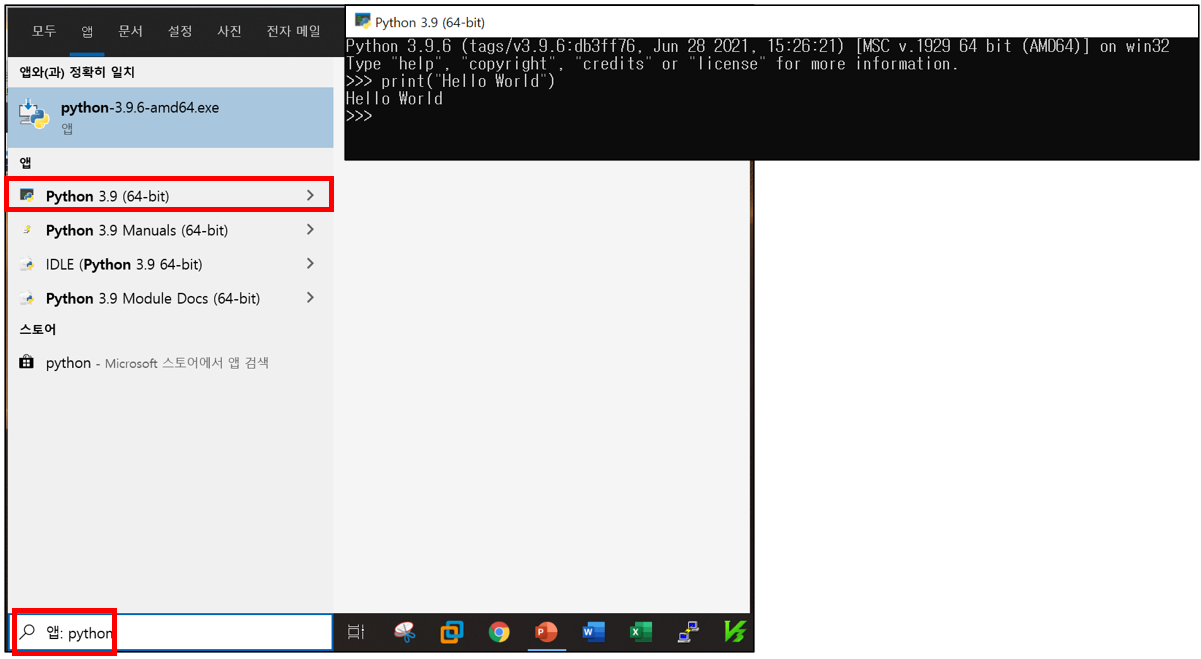1201x659 pixels.
Task: Click python-3.9.6-amd64.exe installer icon
Action: point(33,116)
